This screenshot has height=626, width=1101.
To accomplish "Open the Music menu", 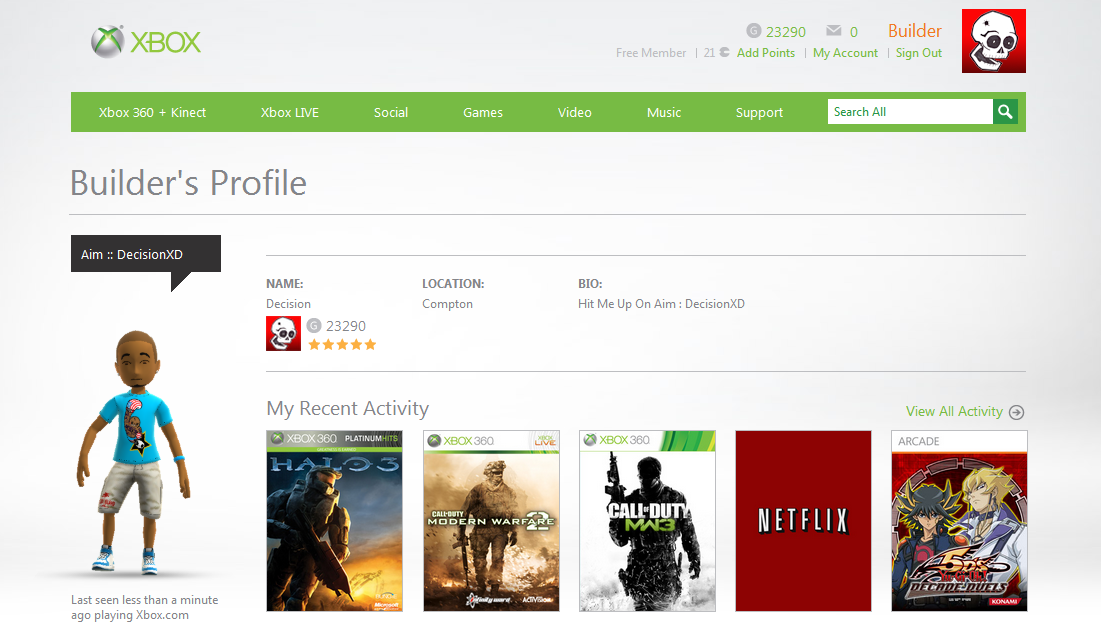I will (x=664, y=112).
